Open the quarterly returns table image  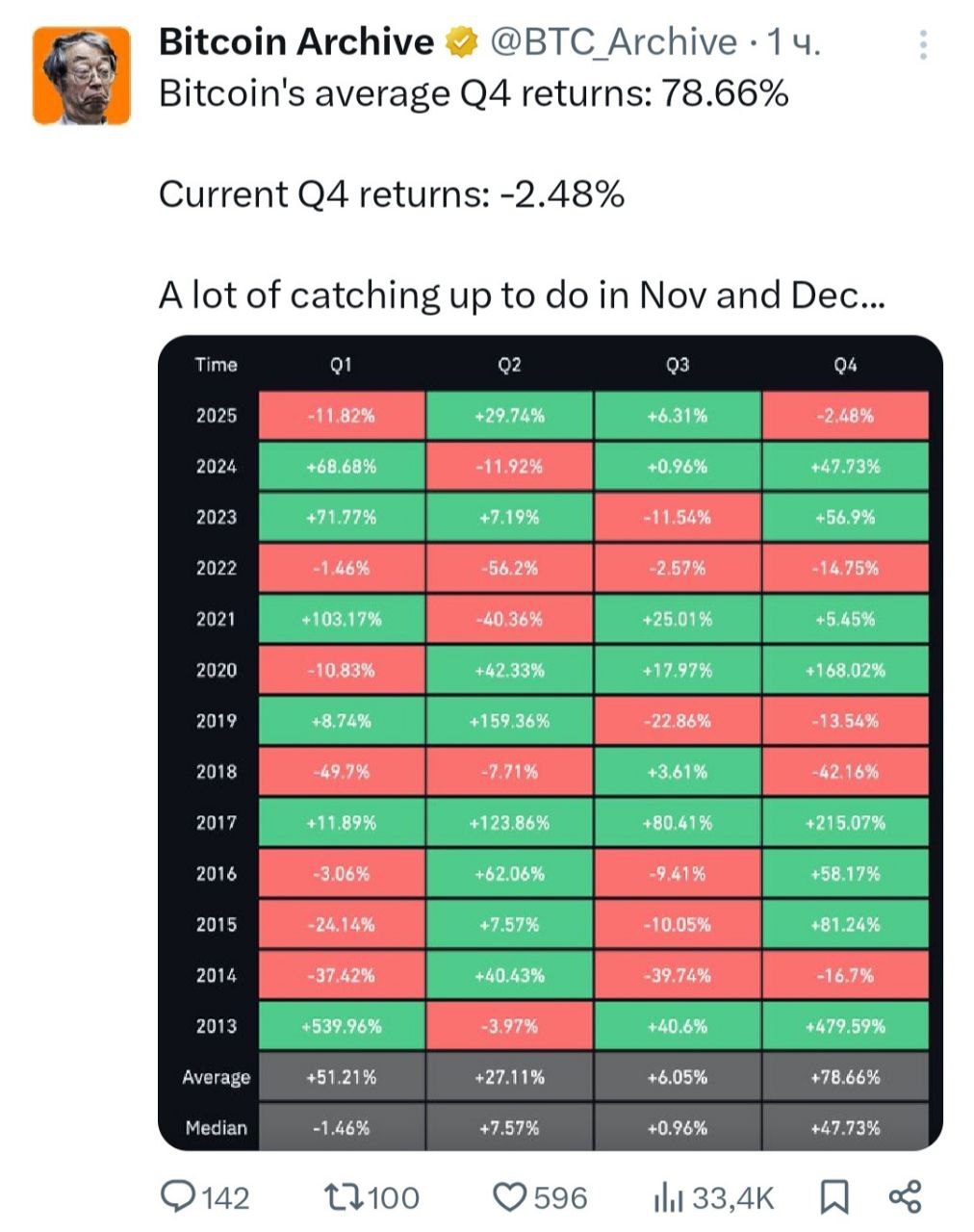pos(550,742)
